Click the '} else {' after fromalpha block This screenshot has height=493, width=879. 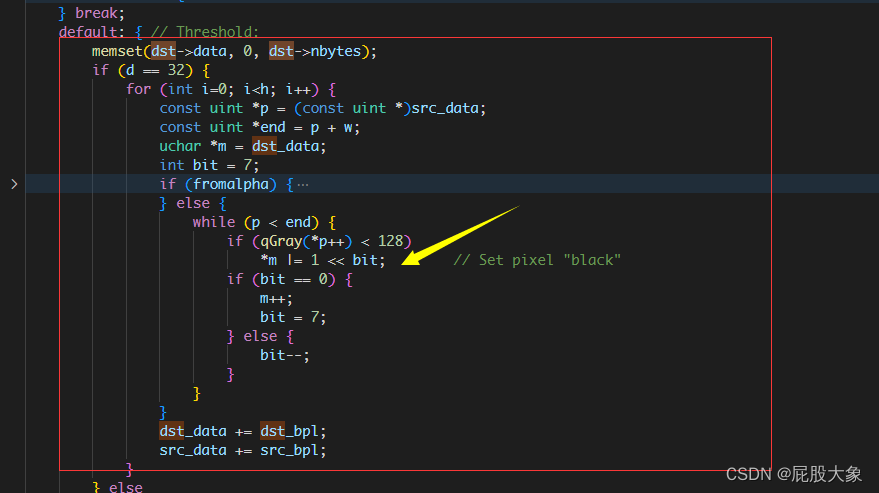coord(192,204)
